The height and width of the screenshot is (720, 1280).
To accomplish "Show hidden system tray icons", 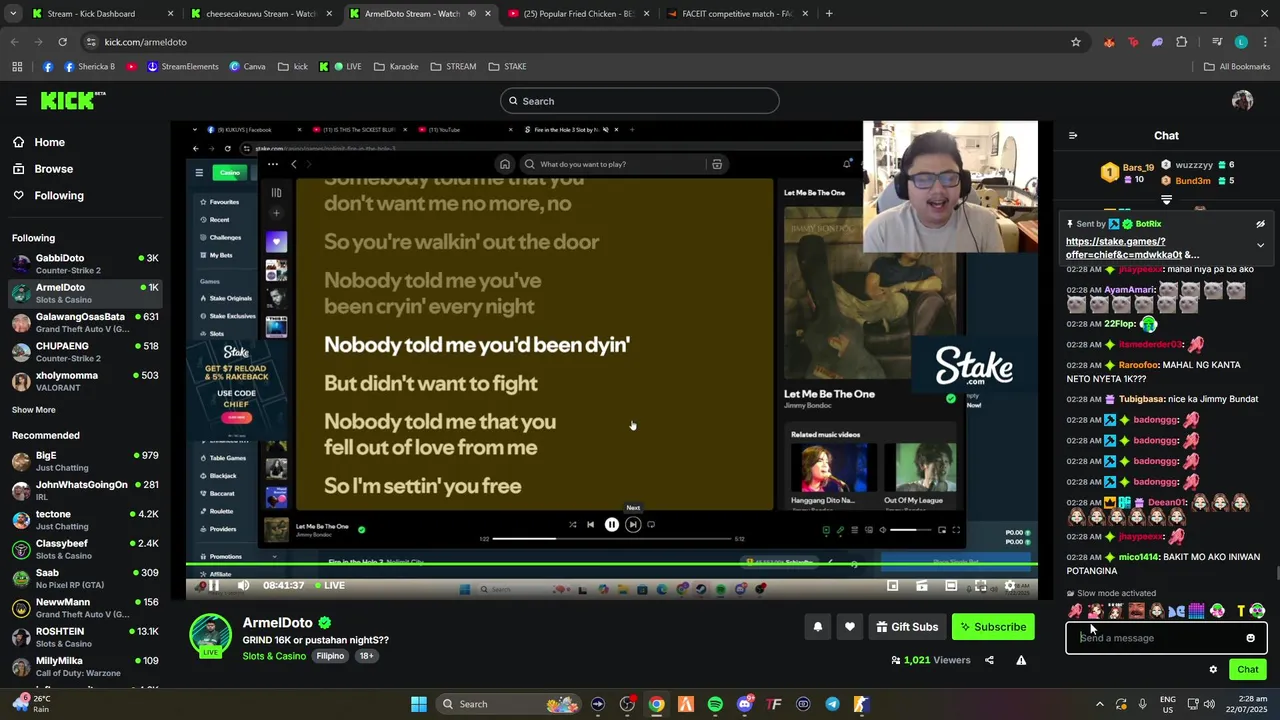I will (1100, 704).
